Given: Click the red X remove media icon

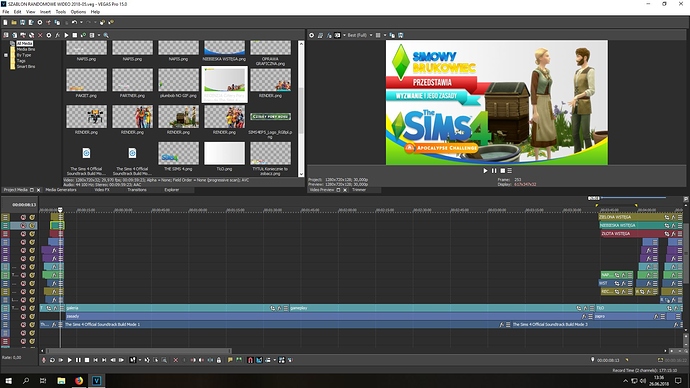Looking at the screenshot, I should 40,35.
